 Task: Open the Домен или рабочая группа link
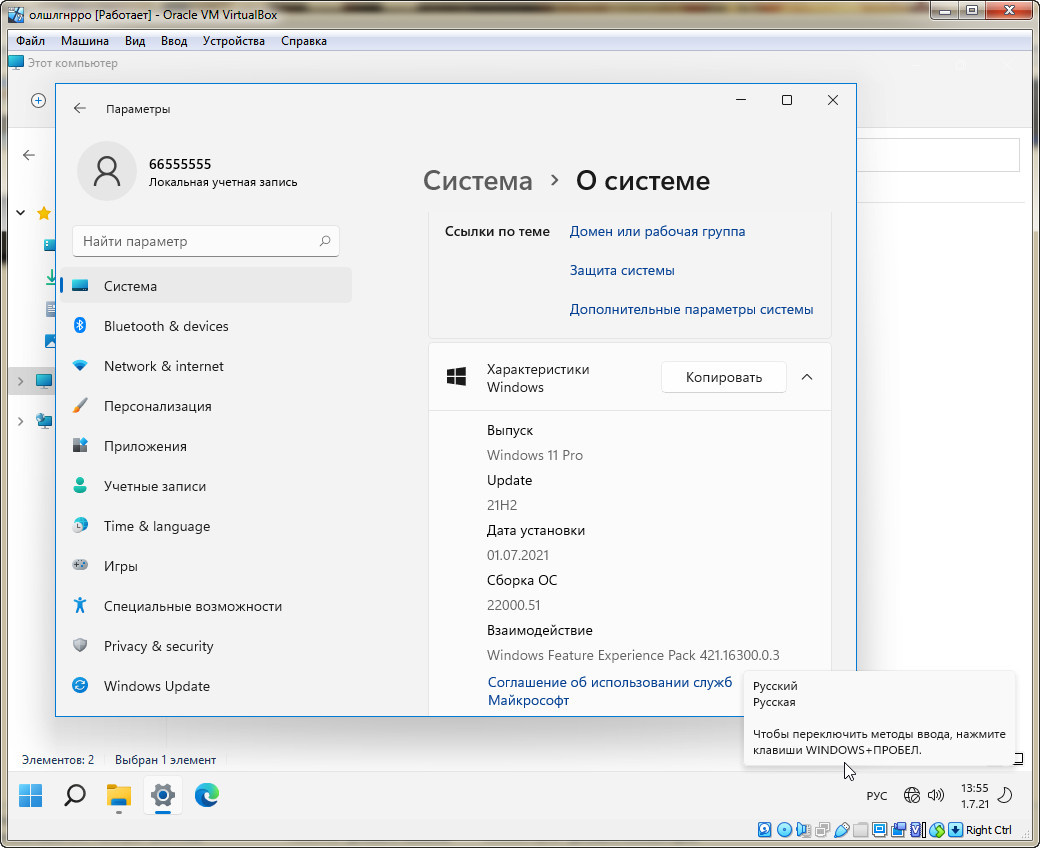pyautogui.click(x=657, y=231)
